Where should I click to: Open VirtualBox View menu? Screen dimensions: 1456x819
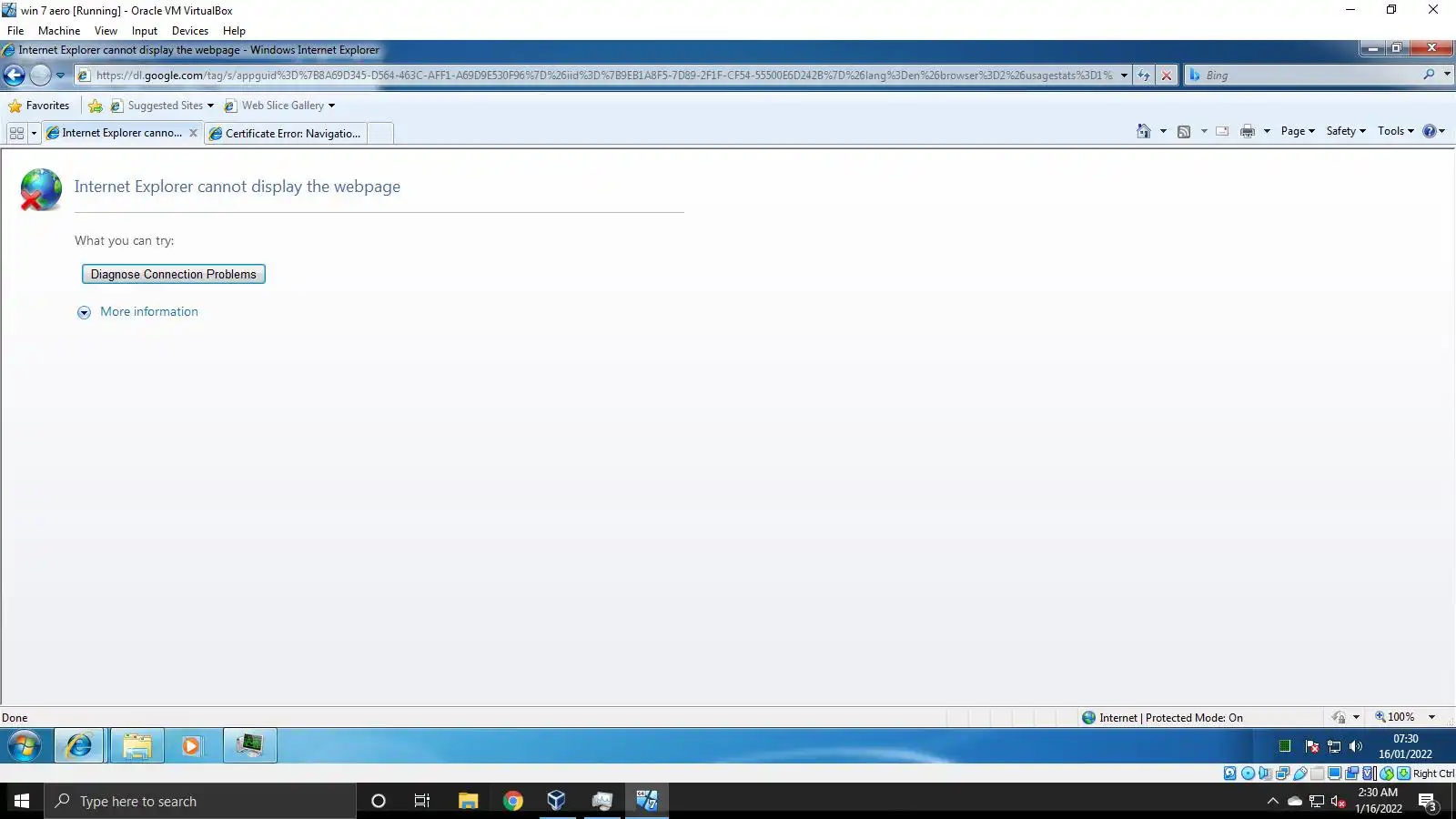106,31
